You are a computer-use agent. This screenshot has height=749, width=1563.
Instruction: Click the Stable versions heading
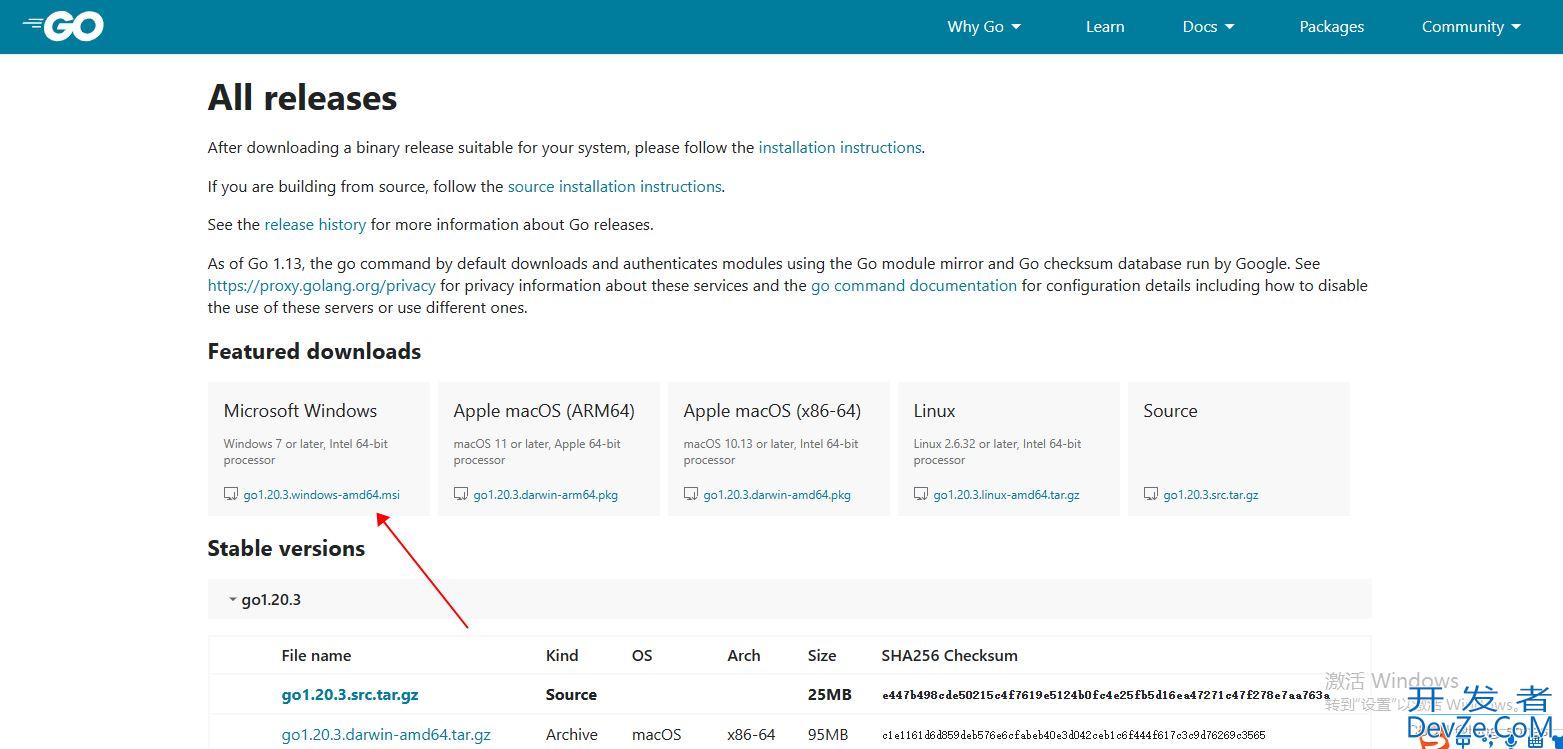286,548
